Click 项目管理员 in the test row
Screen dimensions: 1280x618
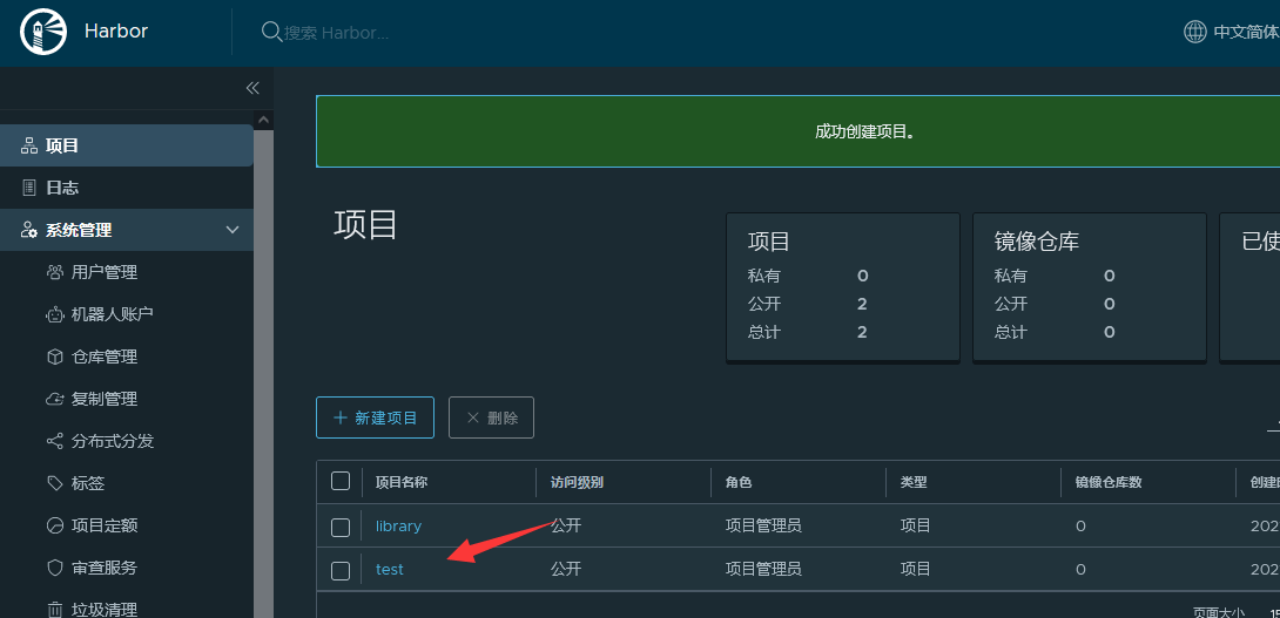(x=763, y=569)
